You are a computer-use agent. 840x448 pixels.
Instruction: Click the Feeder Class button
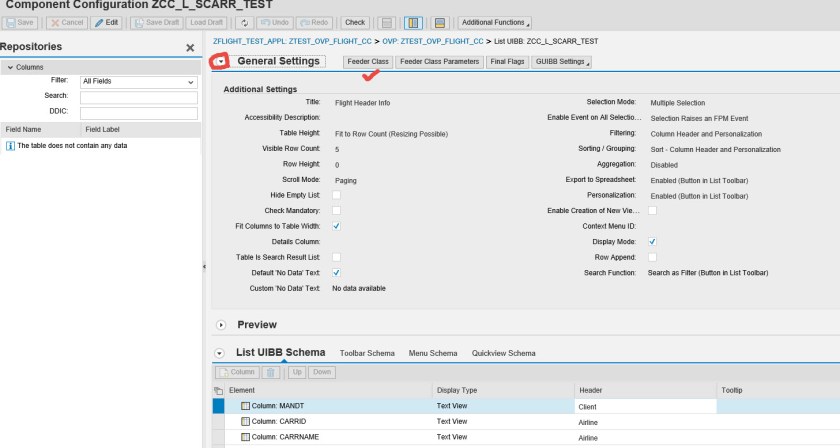click(368, 62)
